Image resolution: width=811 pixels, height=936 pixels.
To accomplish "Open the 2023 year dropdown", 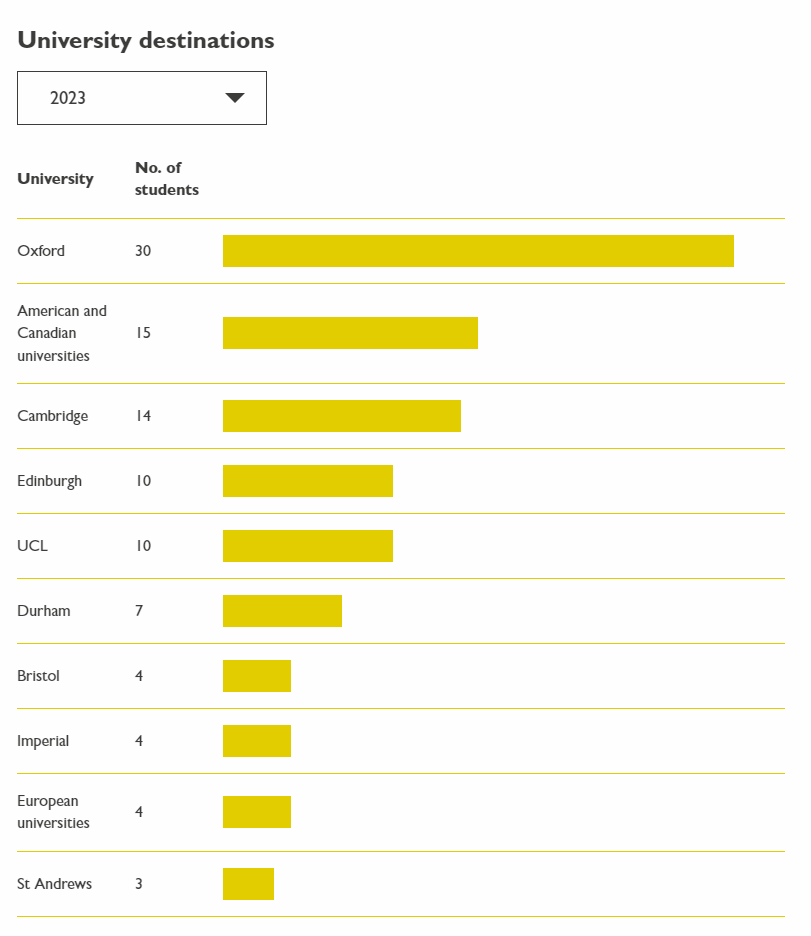I will pos(141,98).
